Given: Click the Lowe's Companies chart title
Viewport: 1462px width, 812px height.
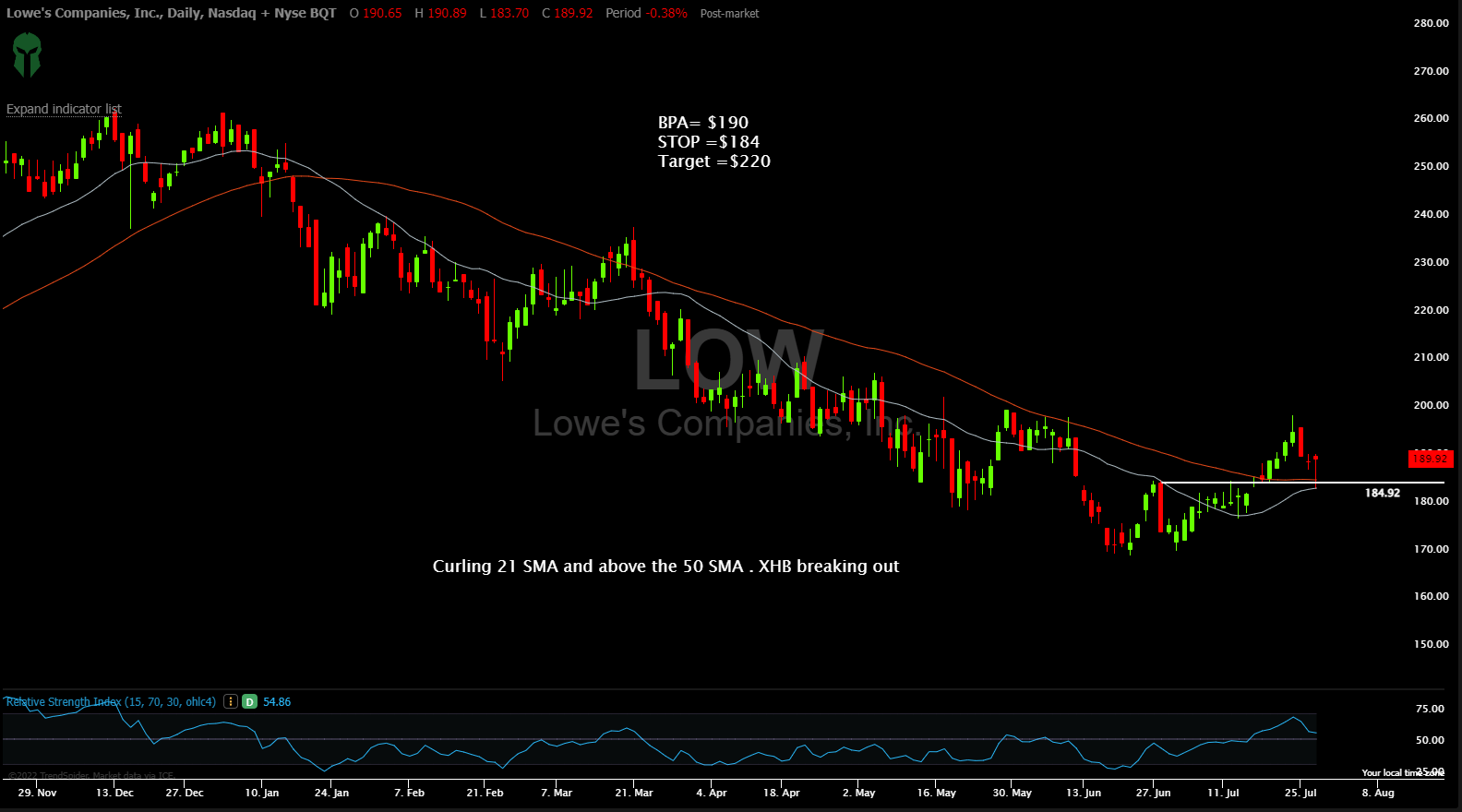Looking at the screenshot, I should pos(172,13).
